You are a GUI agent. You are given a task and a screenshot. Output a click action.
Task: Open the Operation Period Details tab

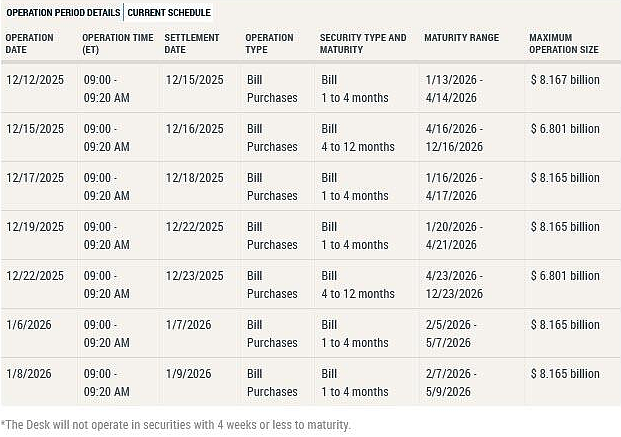[63, 13]
